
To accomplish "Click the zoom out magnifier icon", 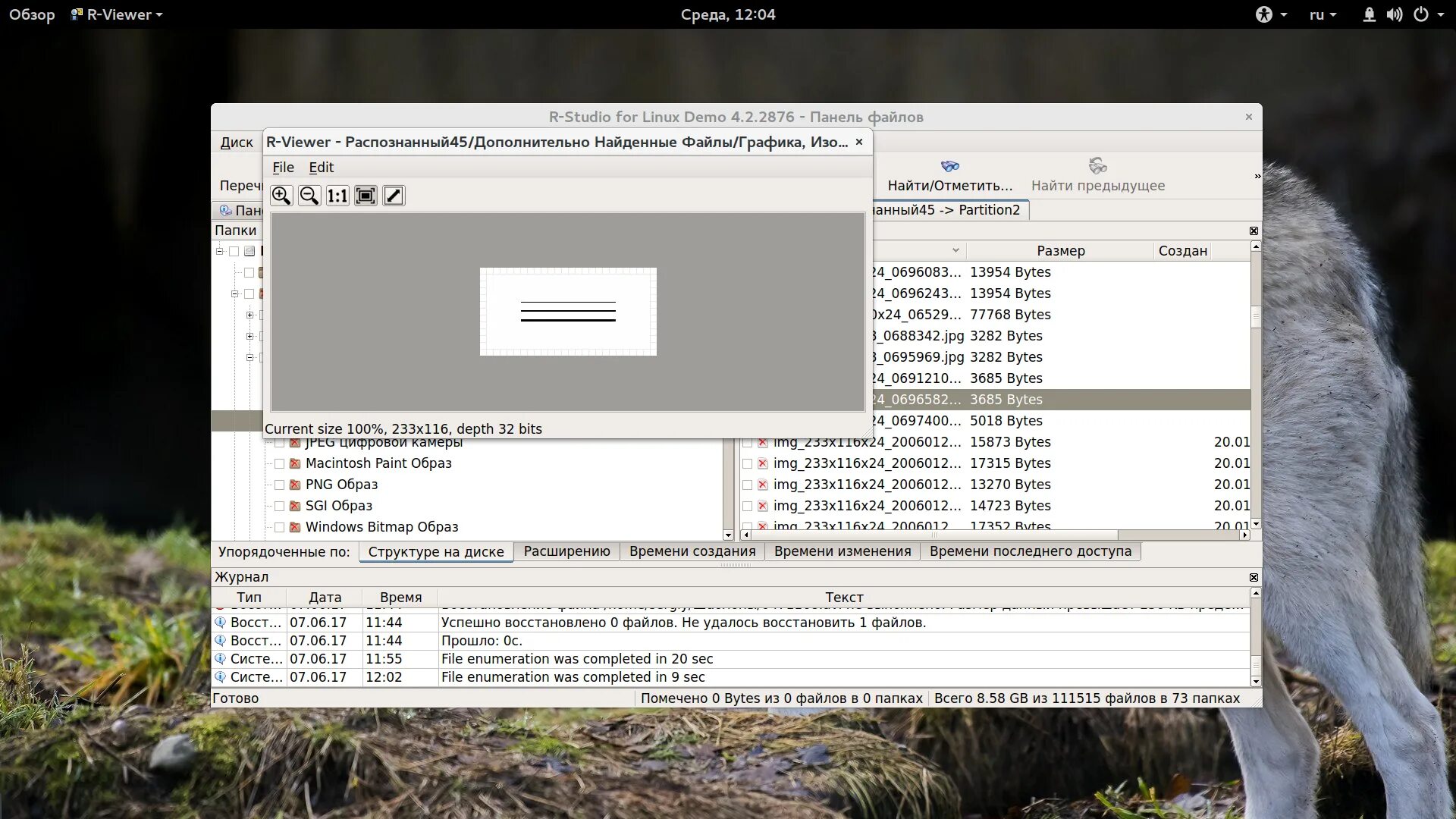I will point(309,196).
